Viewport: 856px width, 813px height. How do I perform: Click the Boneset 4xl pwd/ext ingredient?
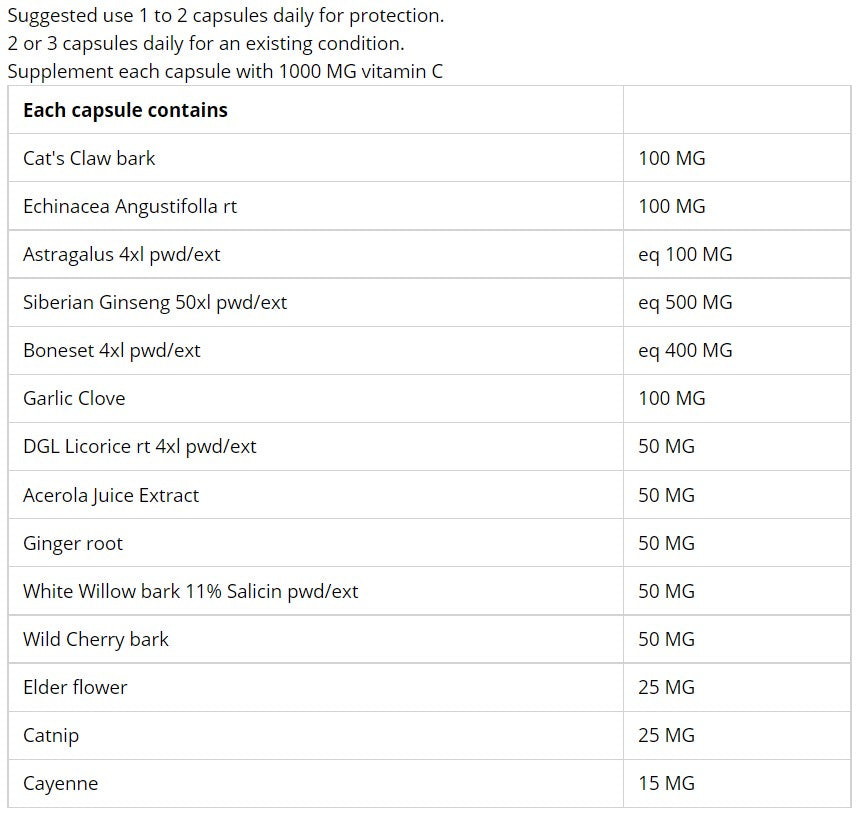pyautogui.click(x=112, y=350)
